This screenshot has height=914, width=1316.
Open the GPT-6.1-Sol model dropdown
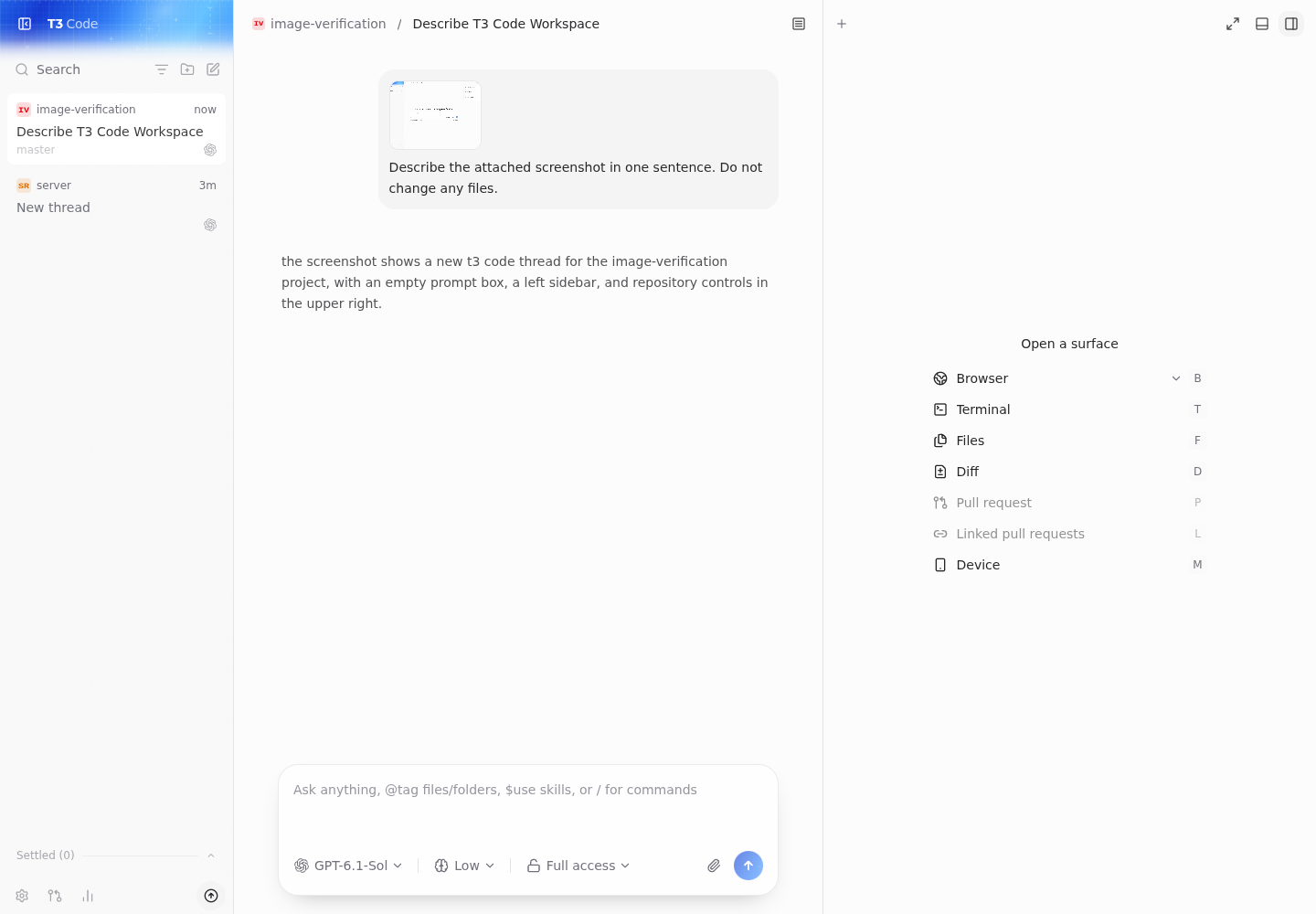pos(348,866)
